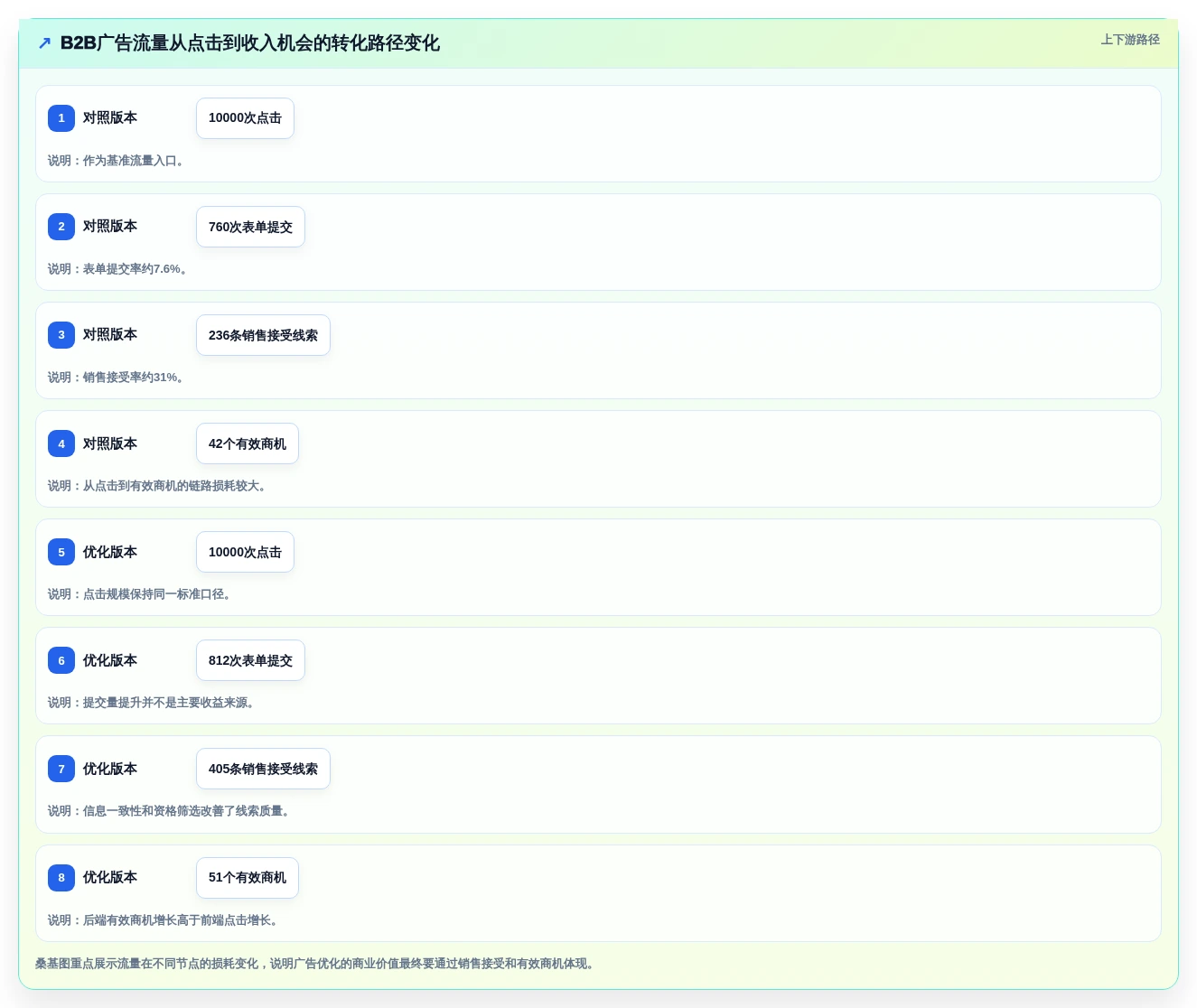1197x1008 pixels.
Task: Click the 760次表单提交 chip
Action: (x=250, y=227)
